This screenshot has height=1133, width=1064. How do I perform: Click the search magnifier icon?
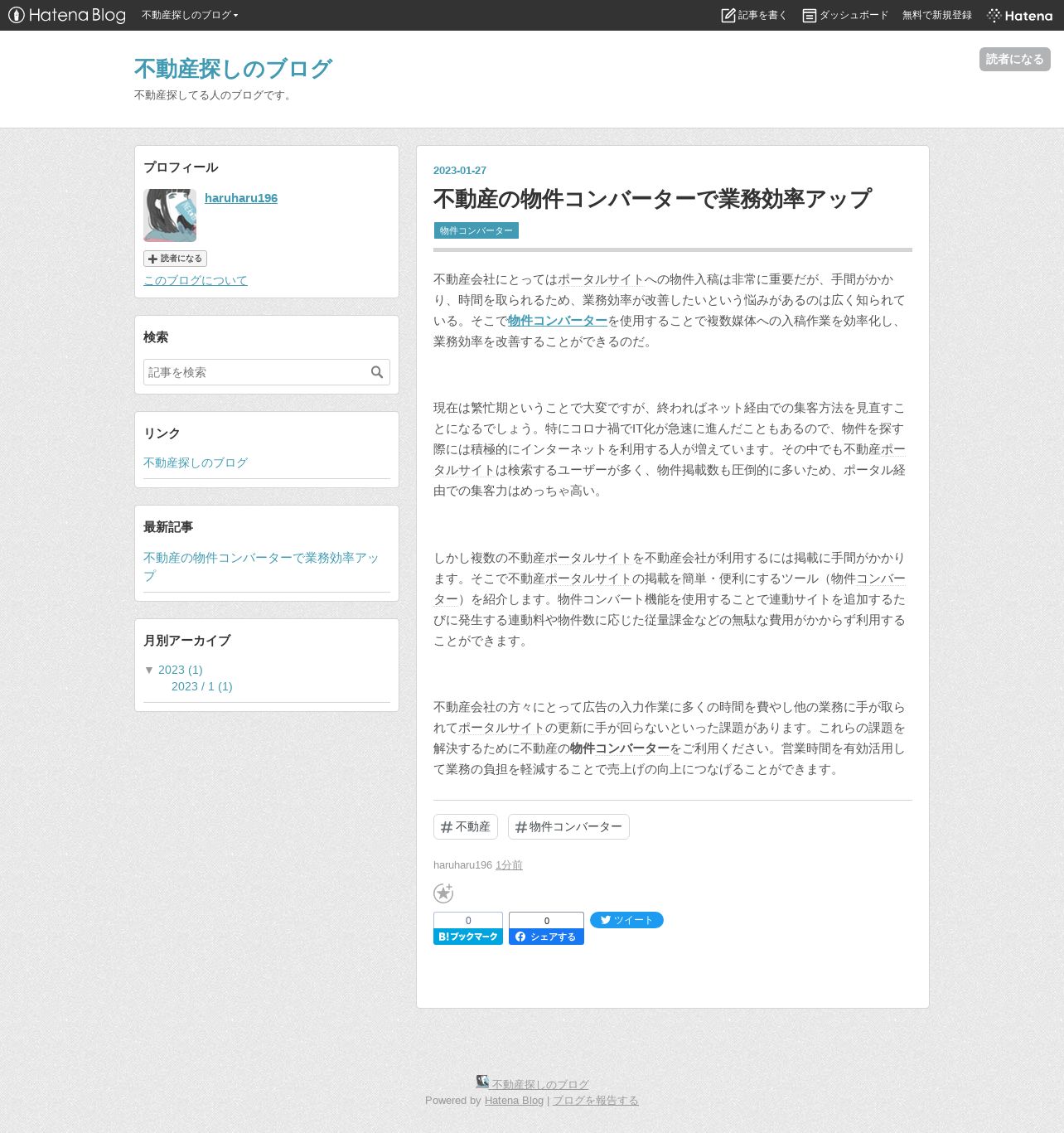click(377, 372)
